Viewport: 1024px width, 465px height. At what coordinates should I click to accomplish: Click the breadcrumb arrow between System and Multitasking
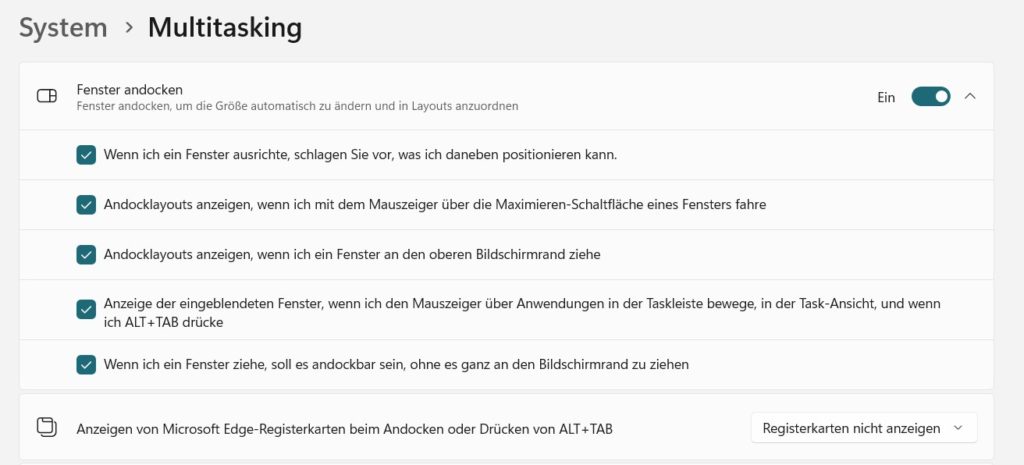coord(129,27)
